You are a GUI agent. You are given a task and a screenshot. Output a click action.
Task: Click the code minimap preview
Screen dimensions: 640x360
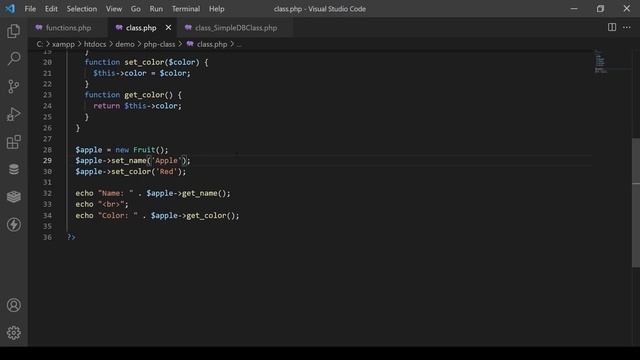click(x=600, y=62)
